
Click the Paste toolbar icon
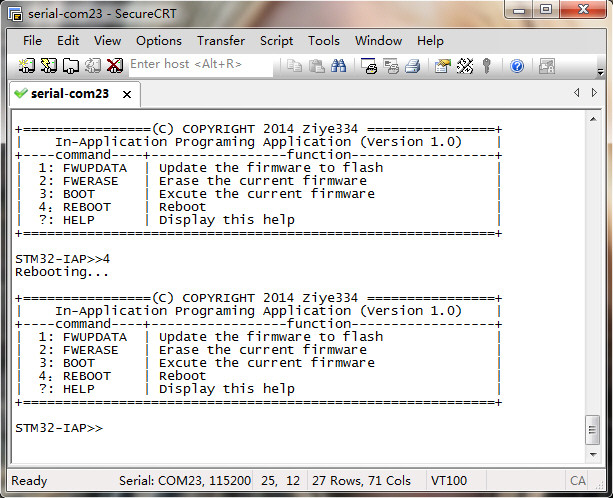pyautogui.click(x=316, y=66)
